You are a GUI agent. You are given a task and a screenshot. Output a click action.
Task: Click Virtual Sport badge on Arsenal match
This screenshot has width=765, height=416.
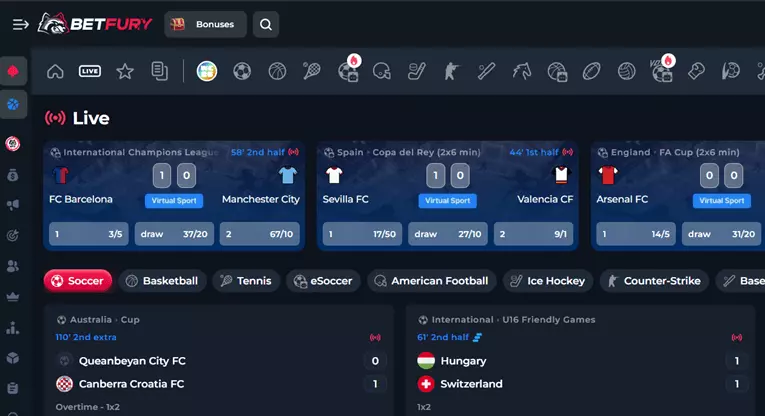[x=722, y=200]
